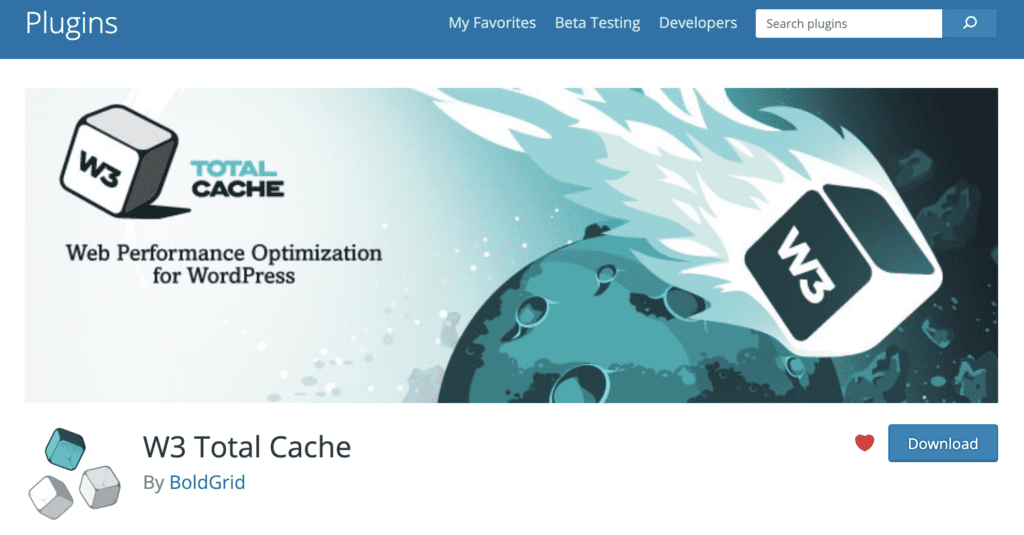This screenshot has height=535, width=1024.
Task: Open the BoldGrid author link
Action: tap(207, 482)
